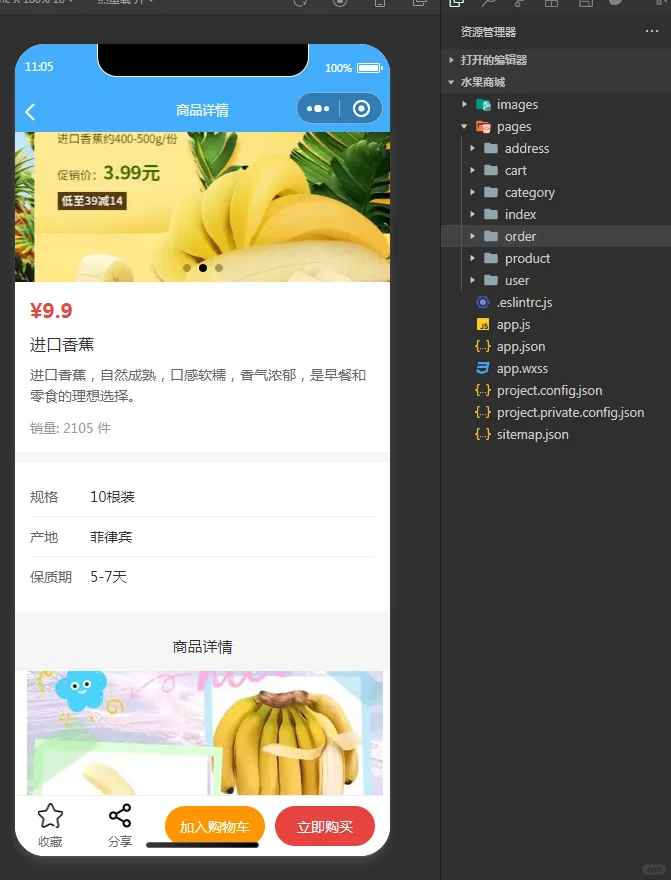Screen dimensions: 671x880
Task: Click the 保质期 5-7天 row
Action: pos(202,577)
